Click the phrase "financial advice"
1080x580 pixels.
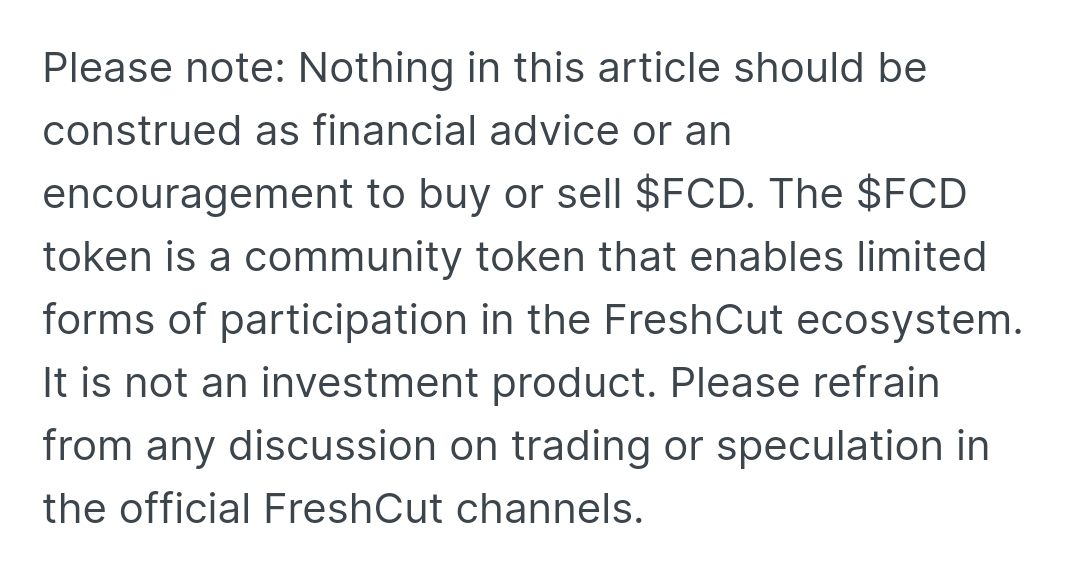click(466, 130)
